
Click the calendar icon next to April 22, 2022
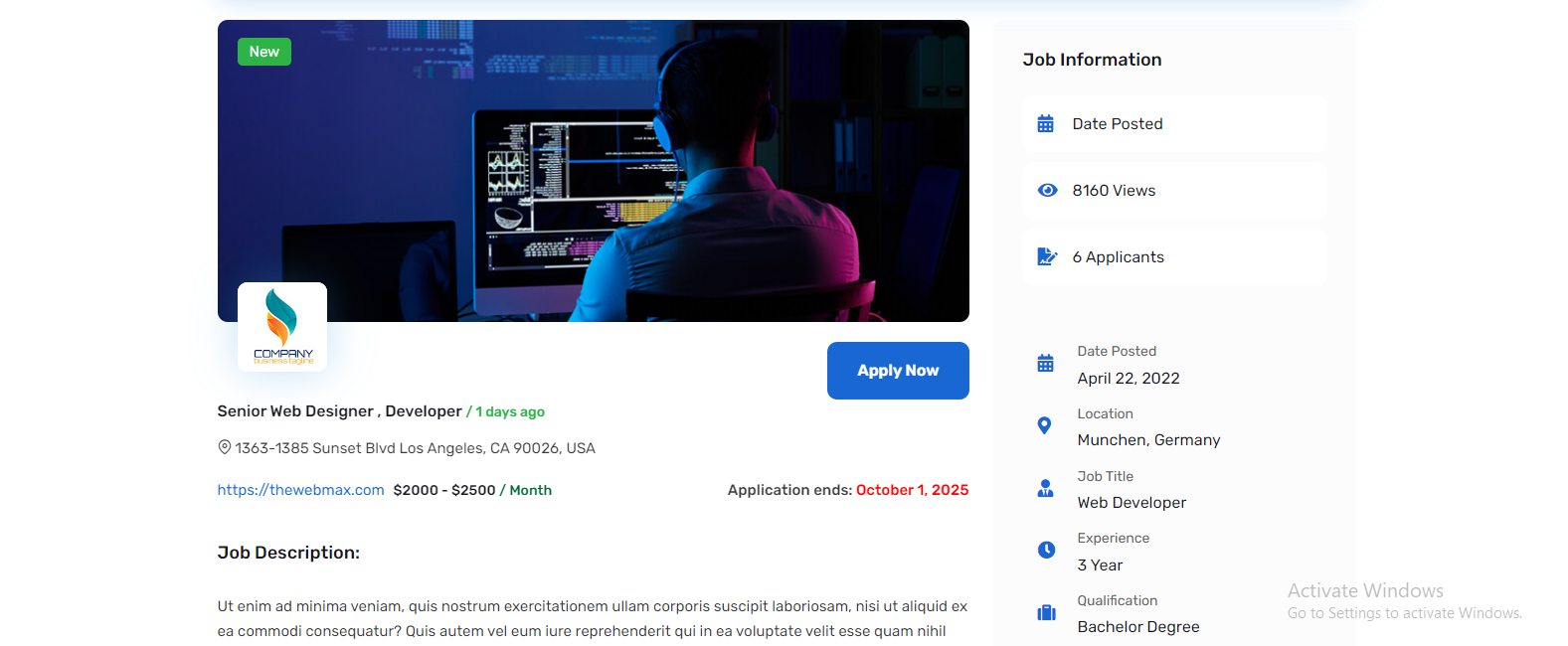pos(1045,364)
